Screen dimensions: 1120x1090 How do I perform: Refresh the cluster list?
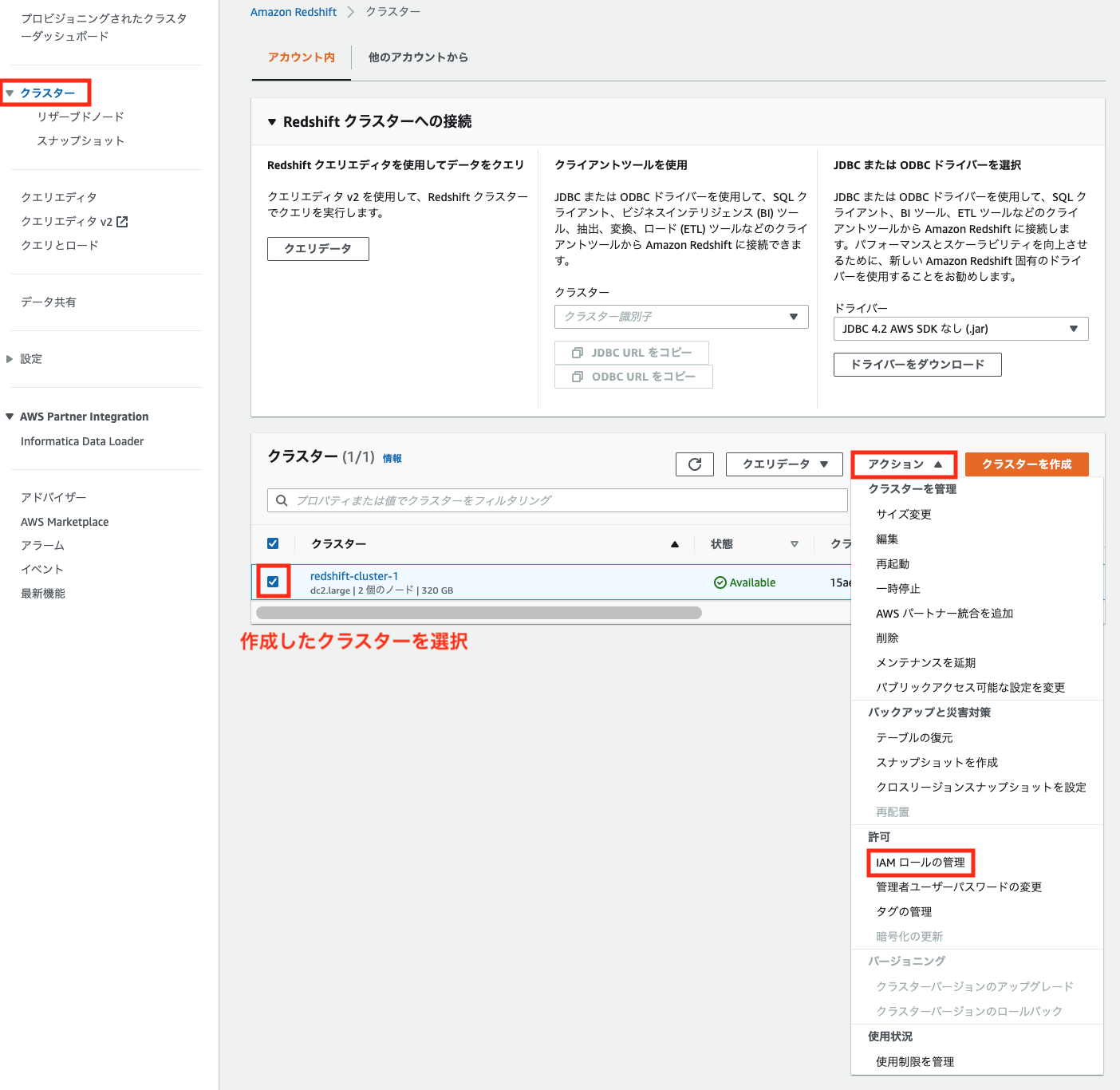pos(694,464)
